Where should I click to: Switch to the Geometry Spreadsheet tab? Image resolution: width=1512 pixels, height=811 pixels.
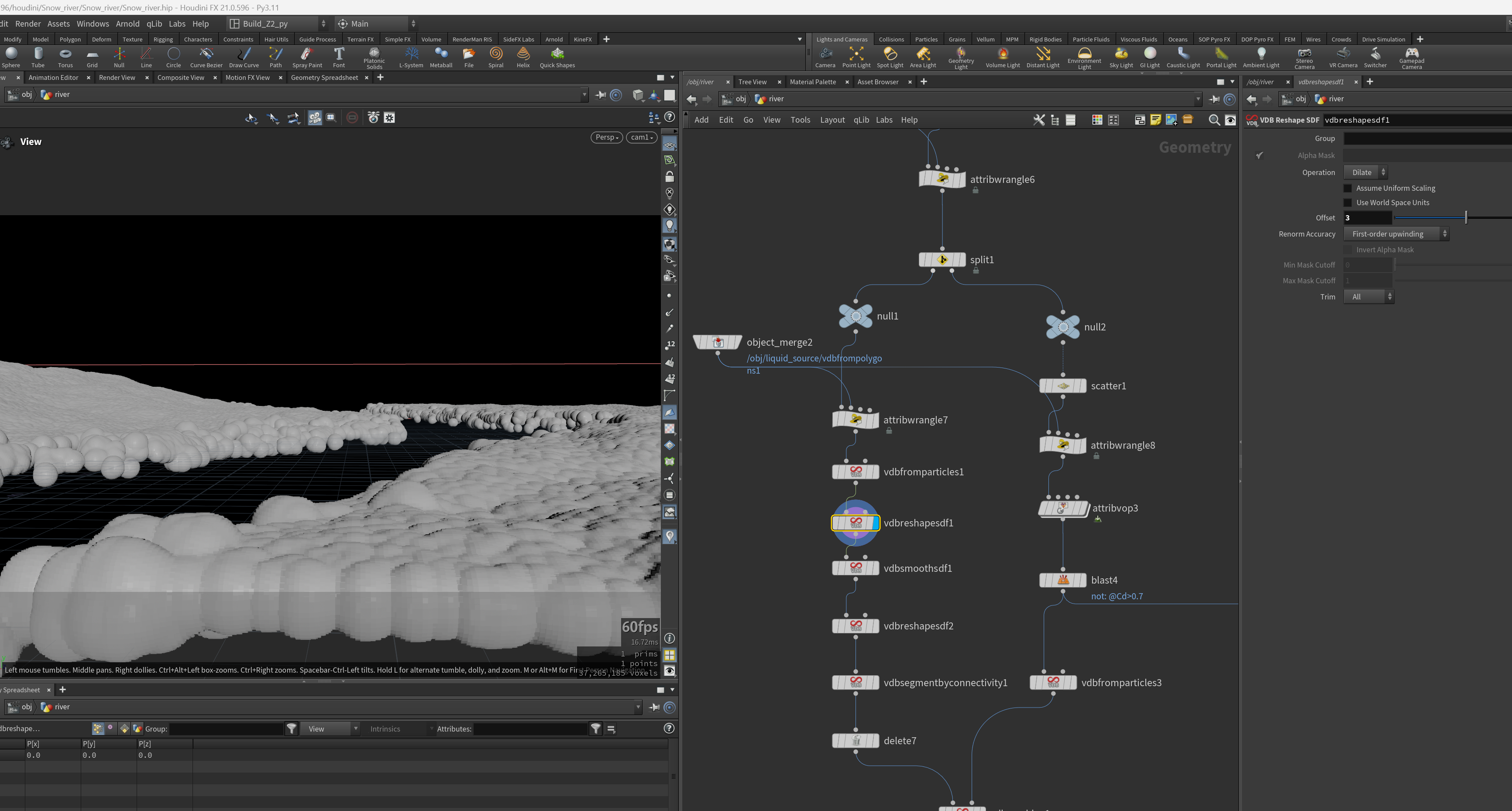(324, 77)
